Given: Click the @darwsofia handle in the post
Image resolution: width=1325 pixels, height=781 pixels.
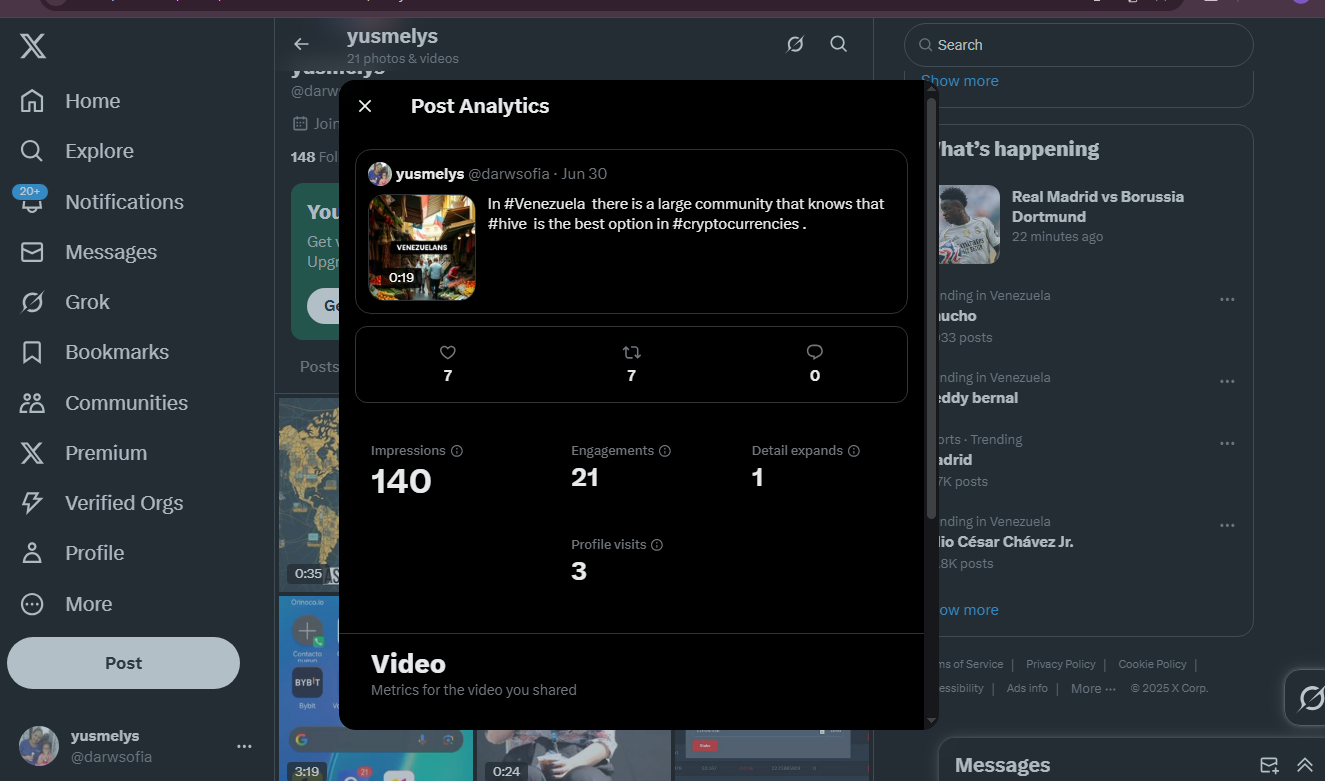Looking at the screenshot, I should pos(509,174).
